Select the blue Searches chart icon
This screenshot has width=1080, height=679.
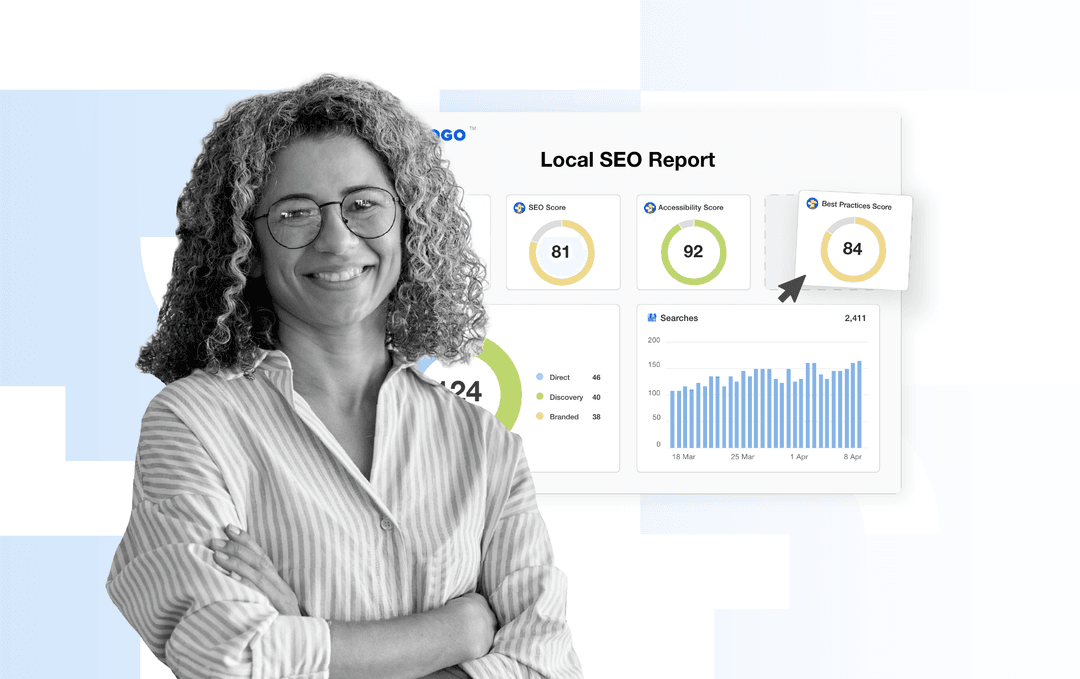[x=652, y=318]
